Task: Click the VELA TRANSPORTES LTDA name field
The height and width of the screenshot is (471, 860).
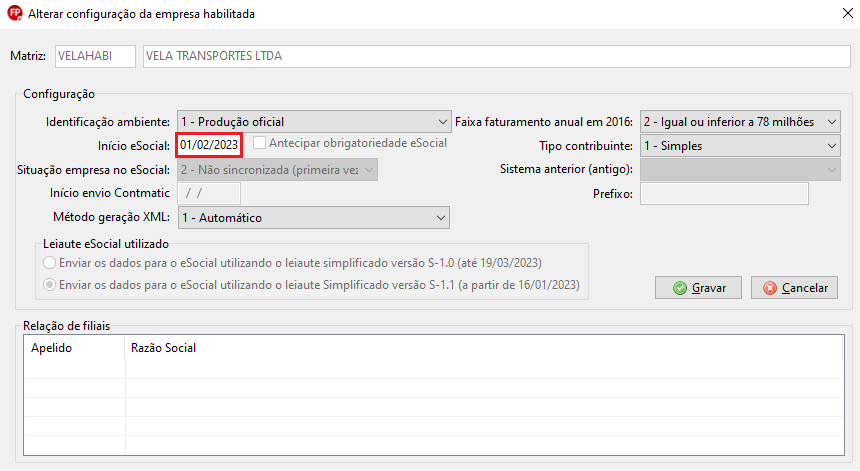Action: [x=496, y=56]
